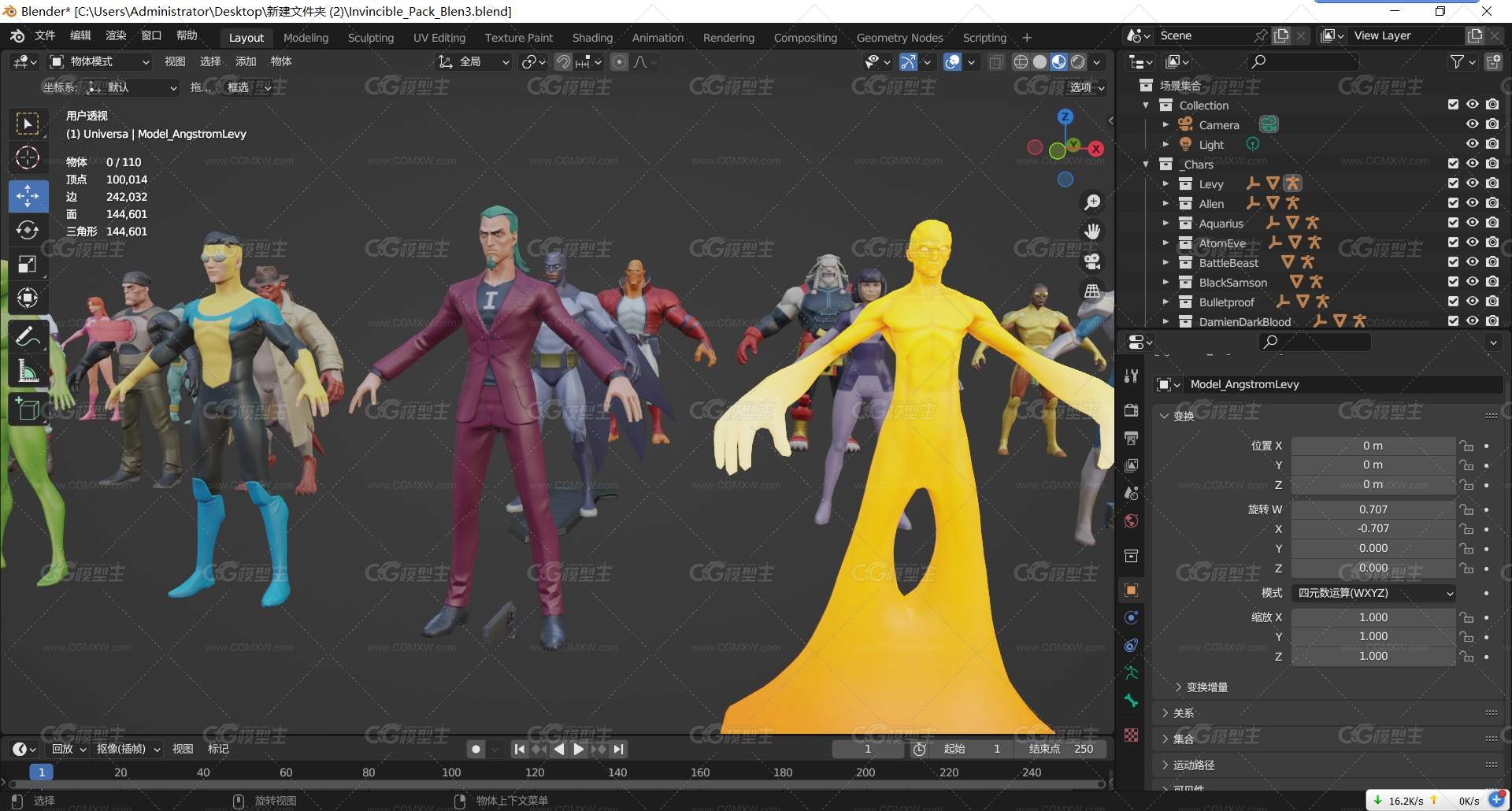Open the Output properties tab

click(x=1132, y=438)
